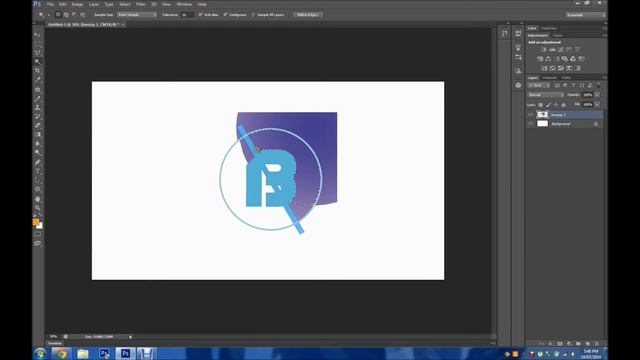
Task: Click Add to selection mode icon
Action: click(x=66, y=15)
